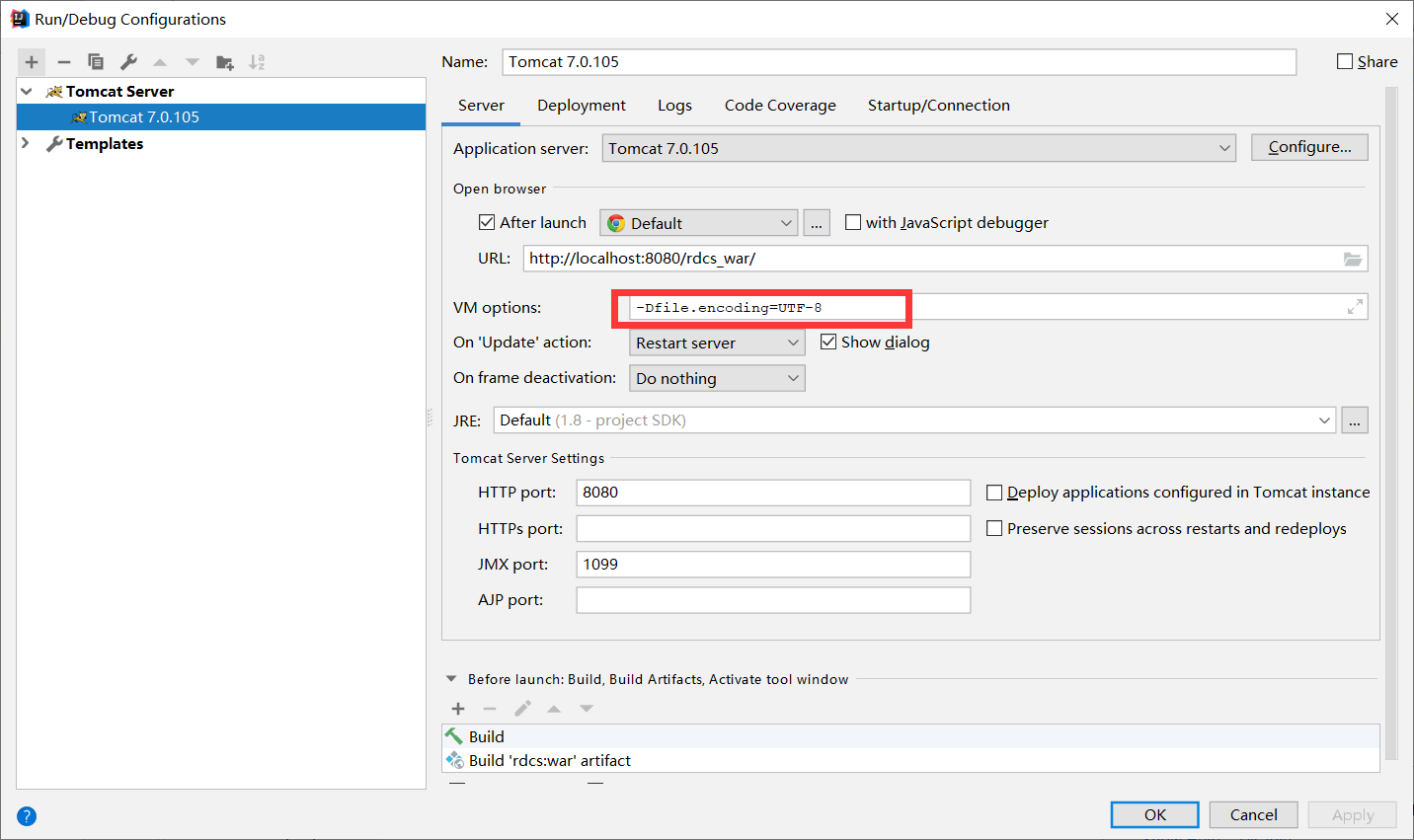The image size is (1414, 840).
Task: Sort configurations alphabetically
Action: pyautogui.click(x=257, y=62)
